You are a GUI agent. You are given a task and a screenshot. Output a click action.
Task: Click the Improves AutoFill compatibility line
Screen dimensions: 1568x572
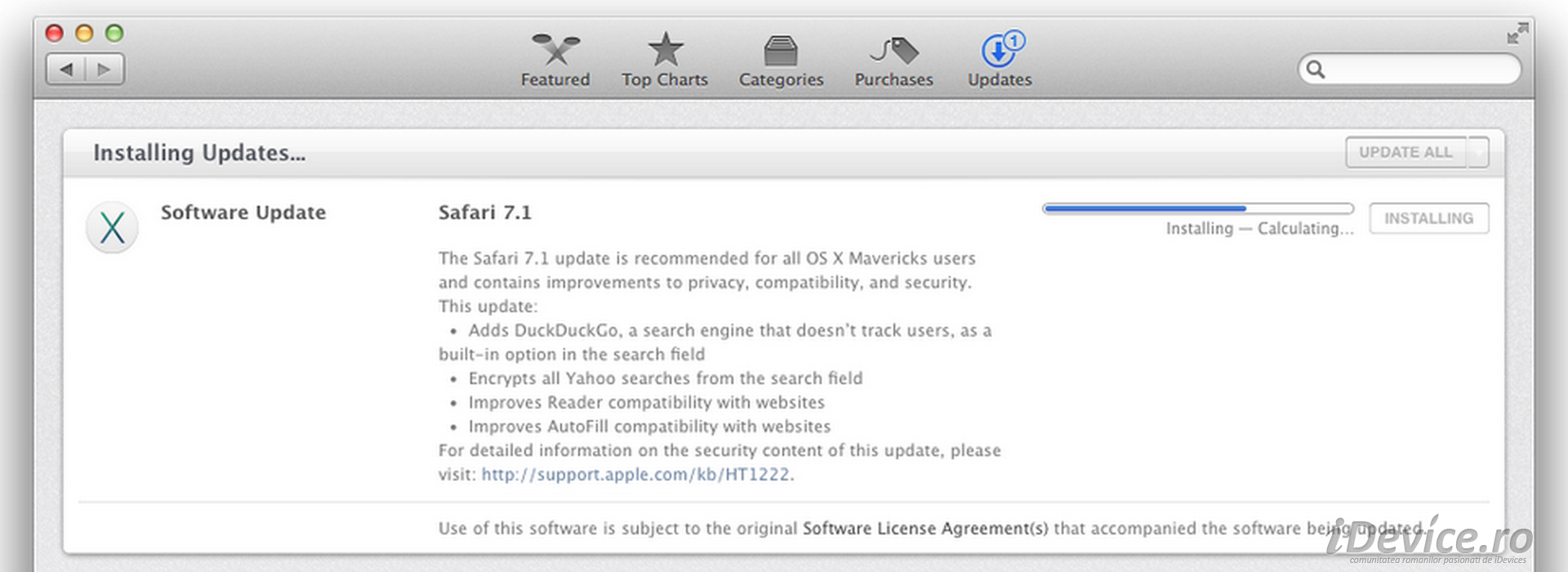coord(649,427)
